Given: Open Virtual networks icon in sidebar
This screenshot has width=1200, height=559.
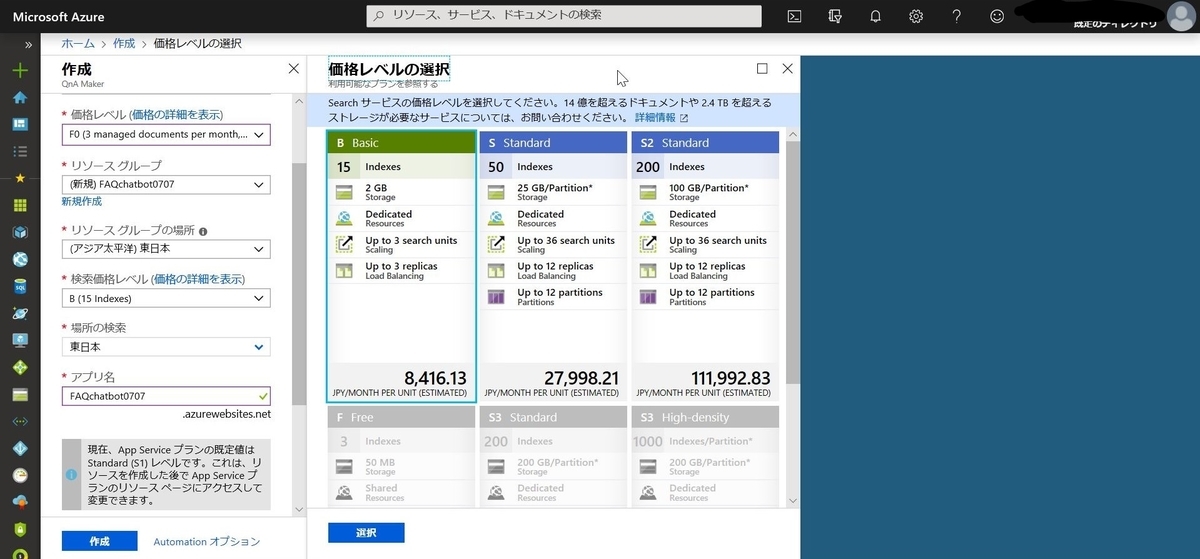Looking at the screenshot, I should 19,421.
